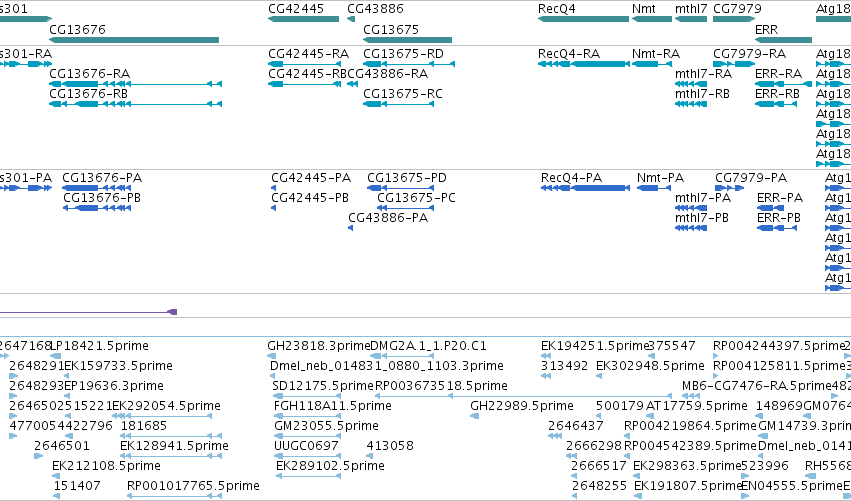Select the RecQ4 gene bar
The height and width of the screenshot is (501, 851).
coord(583,19)
